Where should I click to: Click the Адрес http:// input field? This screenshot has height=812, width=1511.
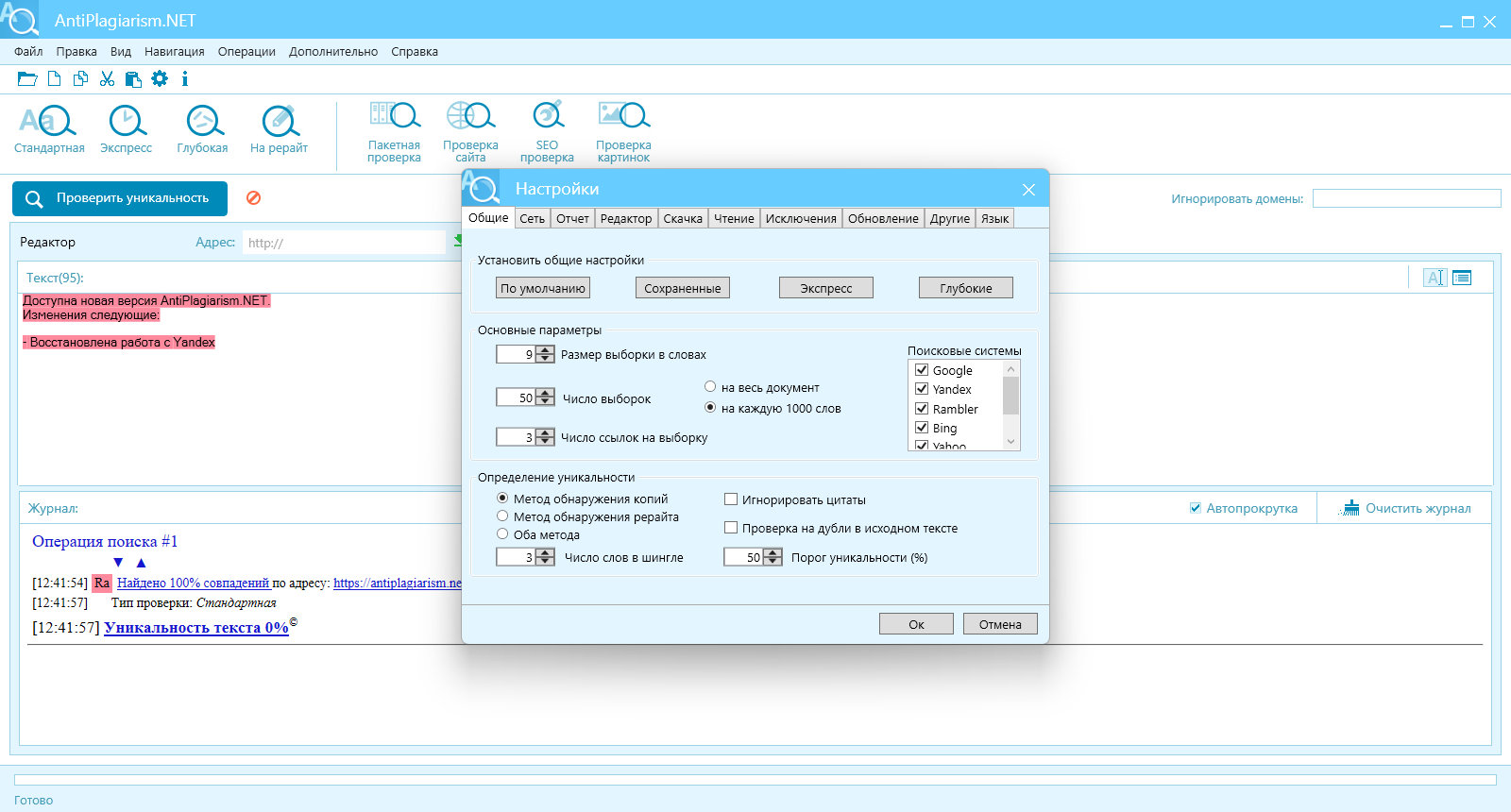pos(344,243)
